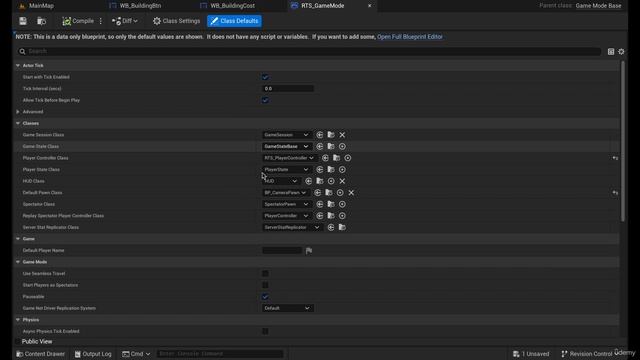This screenshot has height=360, width=640.
Task: Use selected asset for Player State Class
Action: coord(320,169)
